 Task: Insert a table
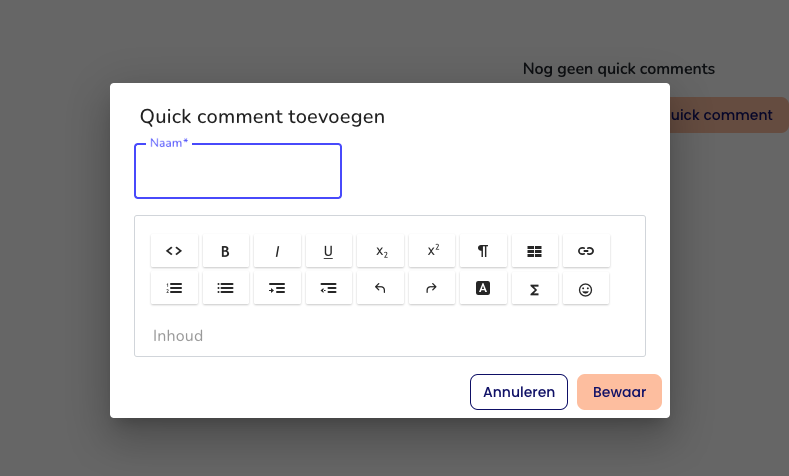(534, 251)
